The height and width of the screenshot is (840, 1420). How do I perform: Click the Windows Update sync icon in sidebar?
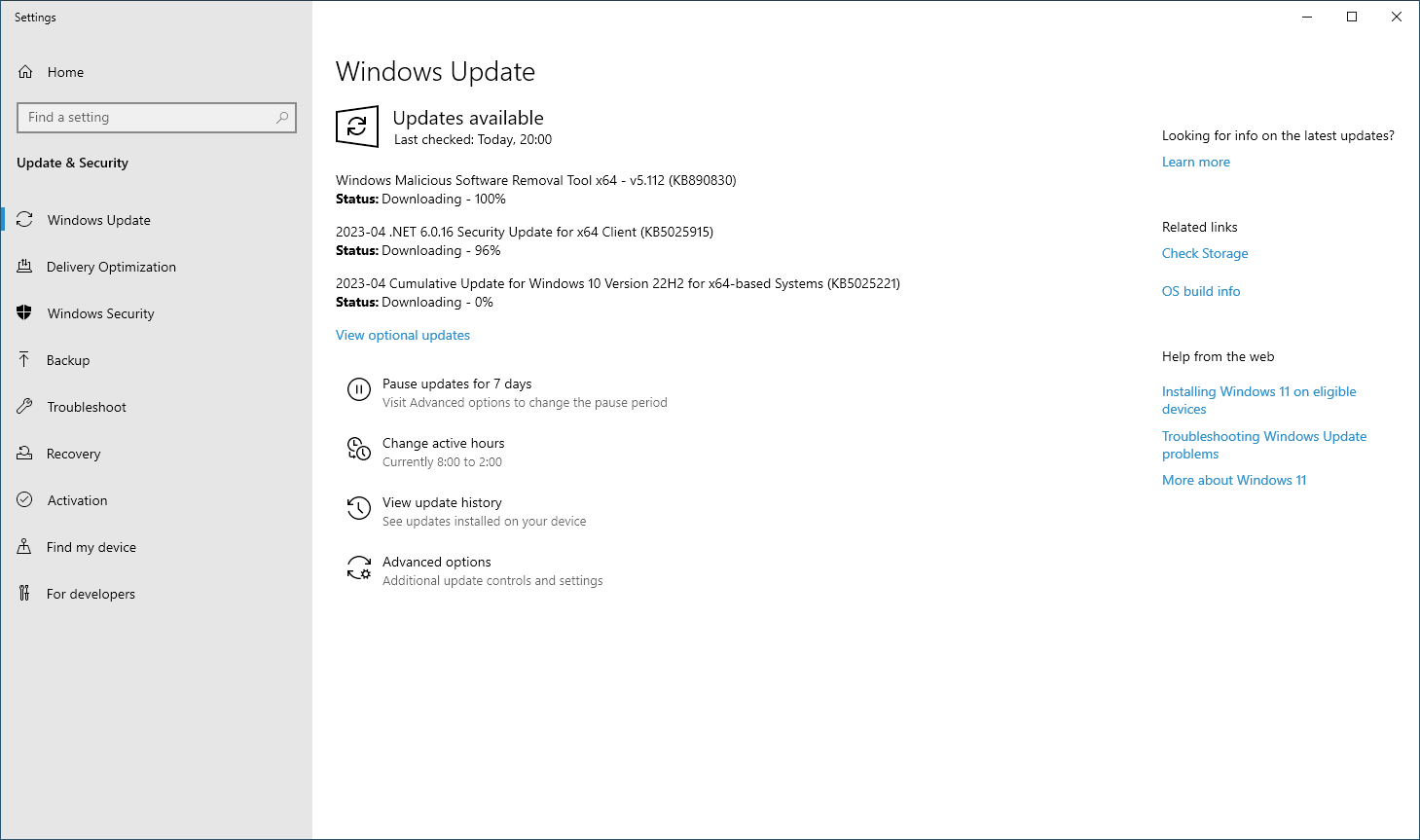point(25,220)
